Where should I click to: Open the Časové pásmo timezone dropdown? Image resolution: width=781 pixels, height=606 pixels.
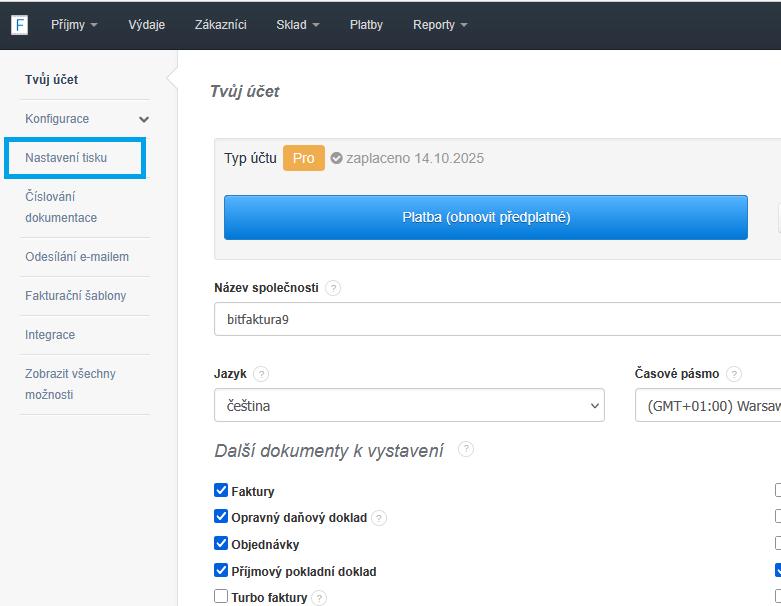(x=708, y=406)
